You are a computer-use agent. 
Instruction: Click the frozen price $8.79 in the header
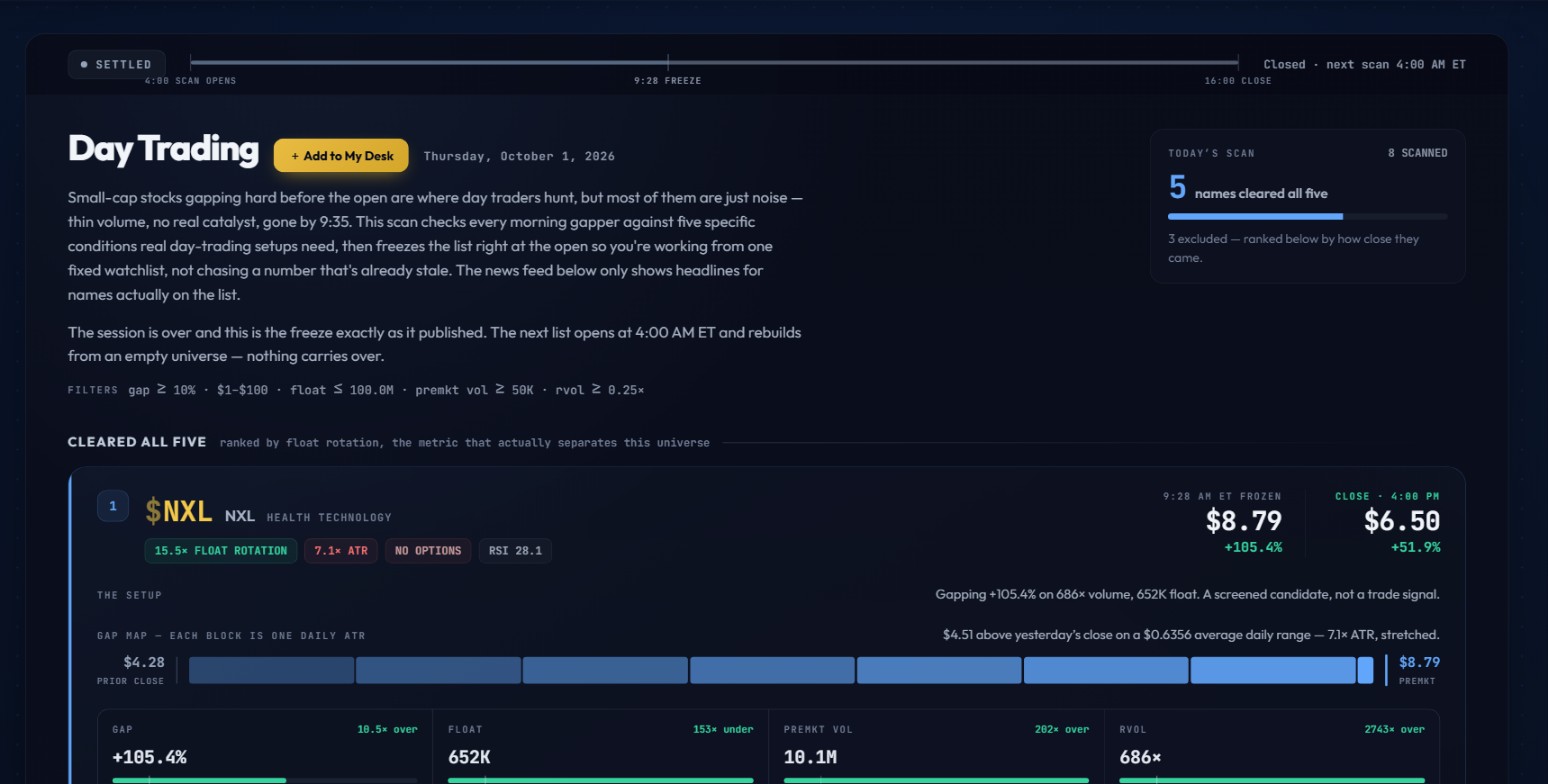click(1243, 521)
